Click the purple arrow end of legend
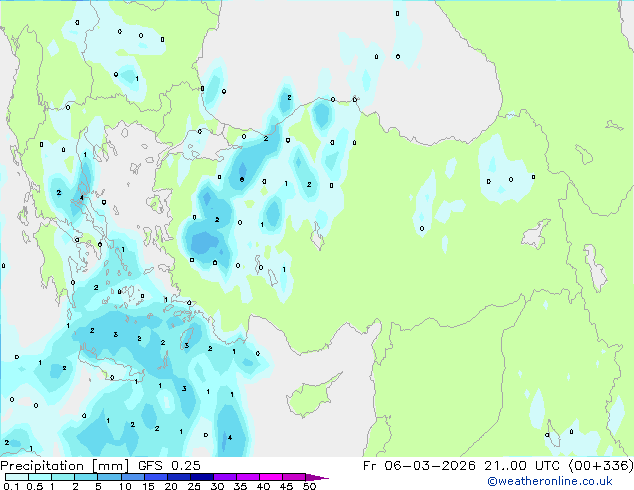The width and height of the screenshot is (634, 490). [316, 477]
